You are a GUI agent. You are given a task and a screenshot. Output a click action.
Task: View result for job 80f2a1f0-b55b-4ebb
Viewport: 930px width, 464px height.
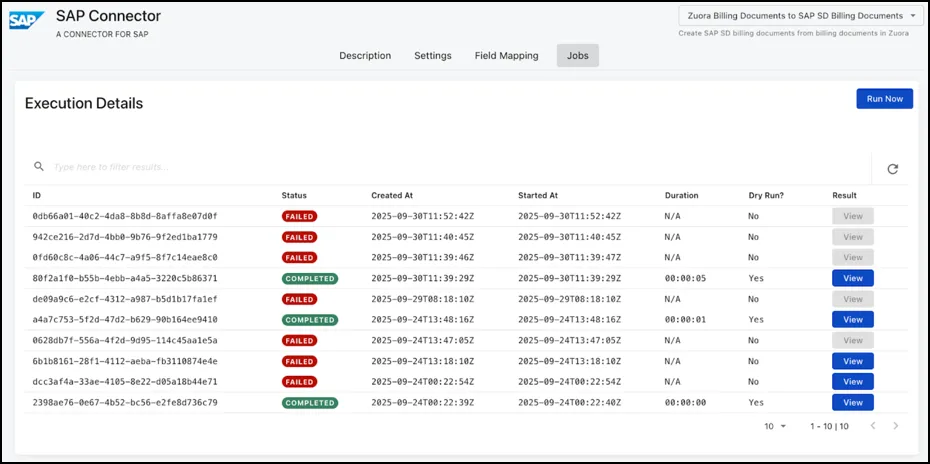tap(852, 278)
